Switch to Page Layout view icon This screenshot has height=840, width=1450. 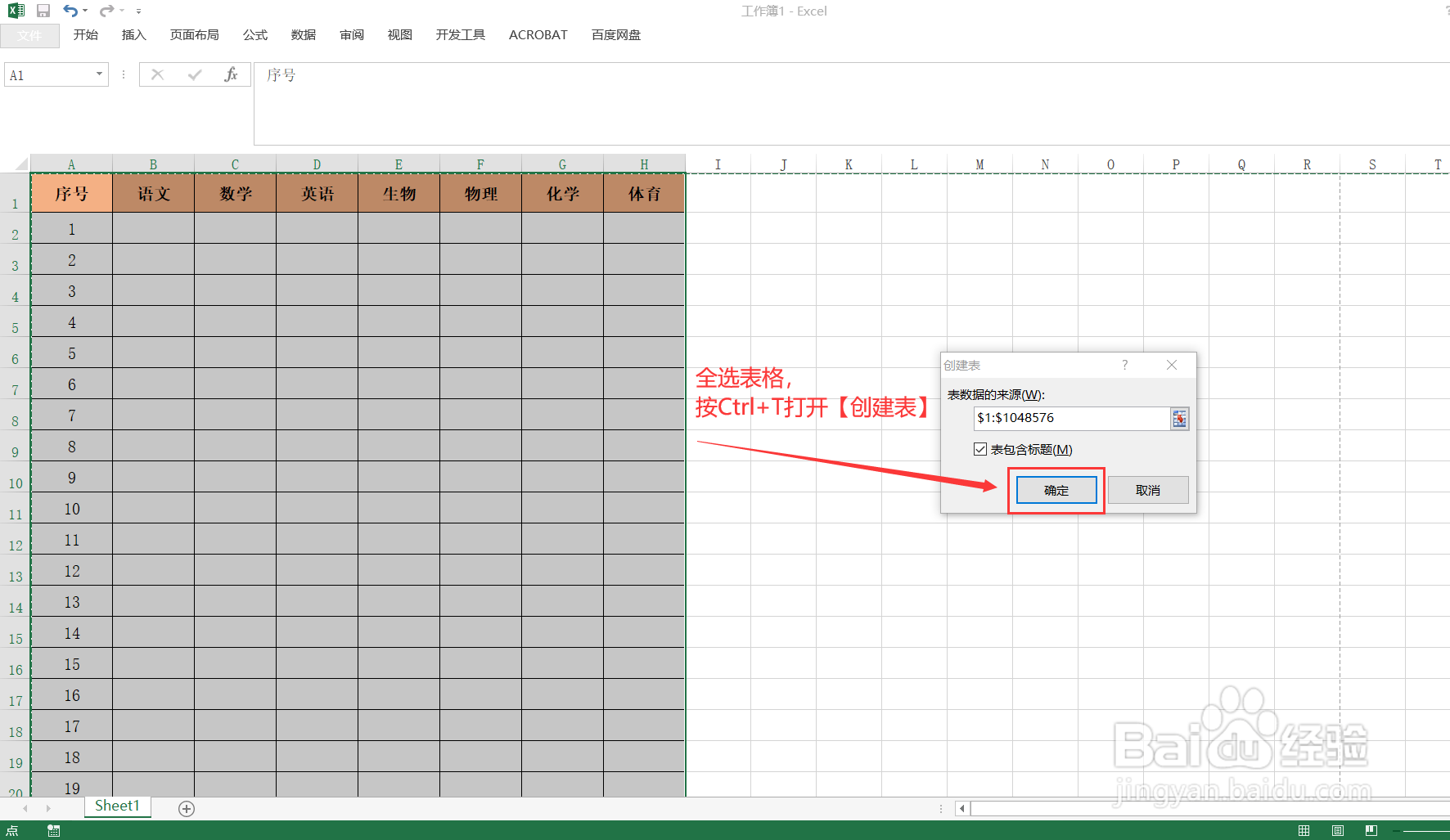pyautogui.click(x=1337, y=831)
